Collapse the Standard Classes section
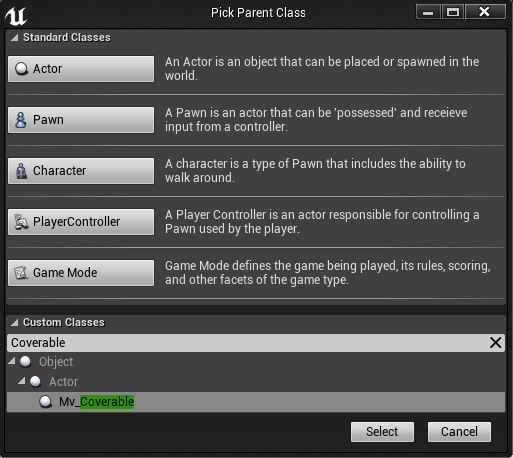The height and width of the screenshot is (458, 513). click(x=14, y=38)
